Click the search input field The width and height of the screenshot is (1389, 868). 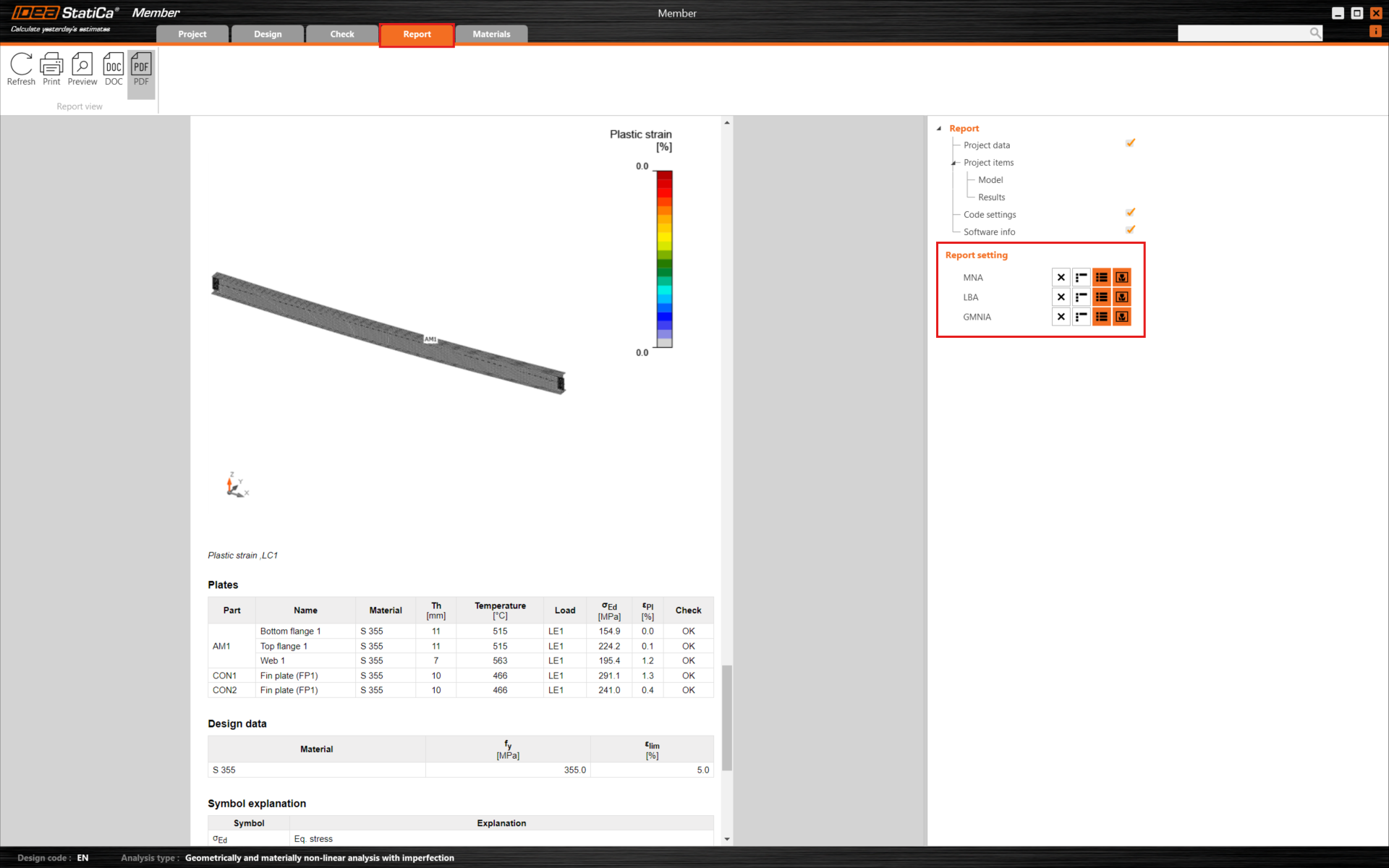(x=1242, y=33)
